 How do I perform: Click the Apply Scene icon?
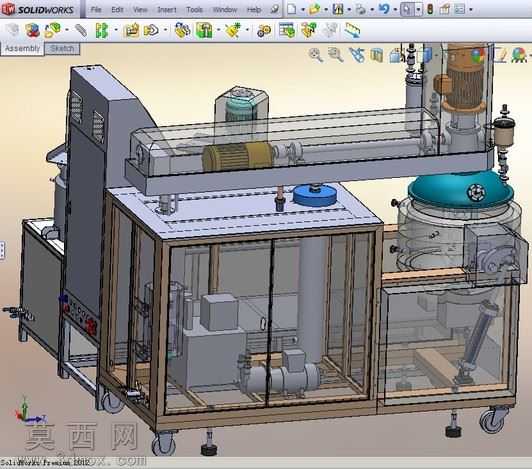(500, 55)
